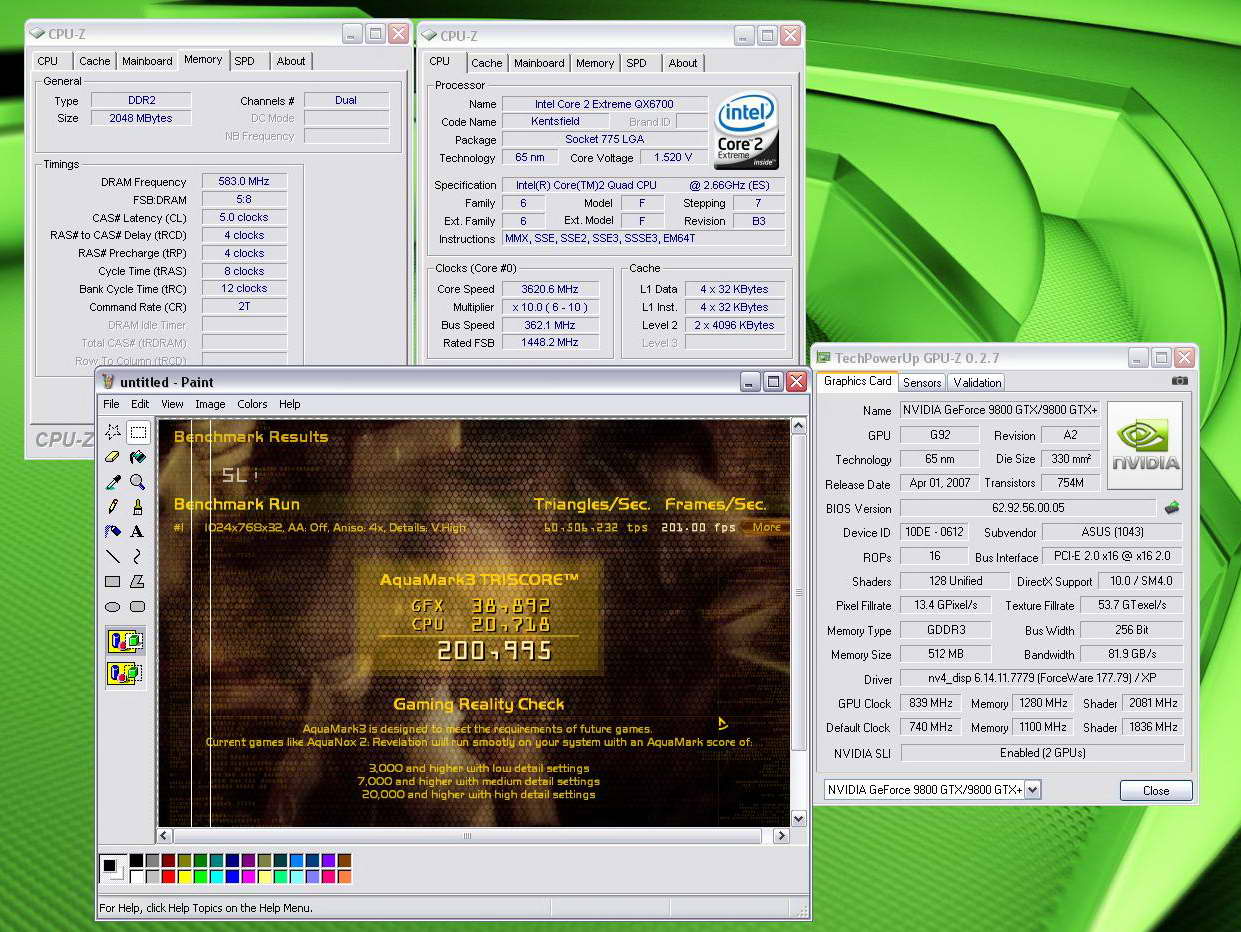1241x932 pixels.
Task: Click the GPU-Z camera screenshot icon
Action: [1180, 381]
